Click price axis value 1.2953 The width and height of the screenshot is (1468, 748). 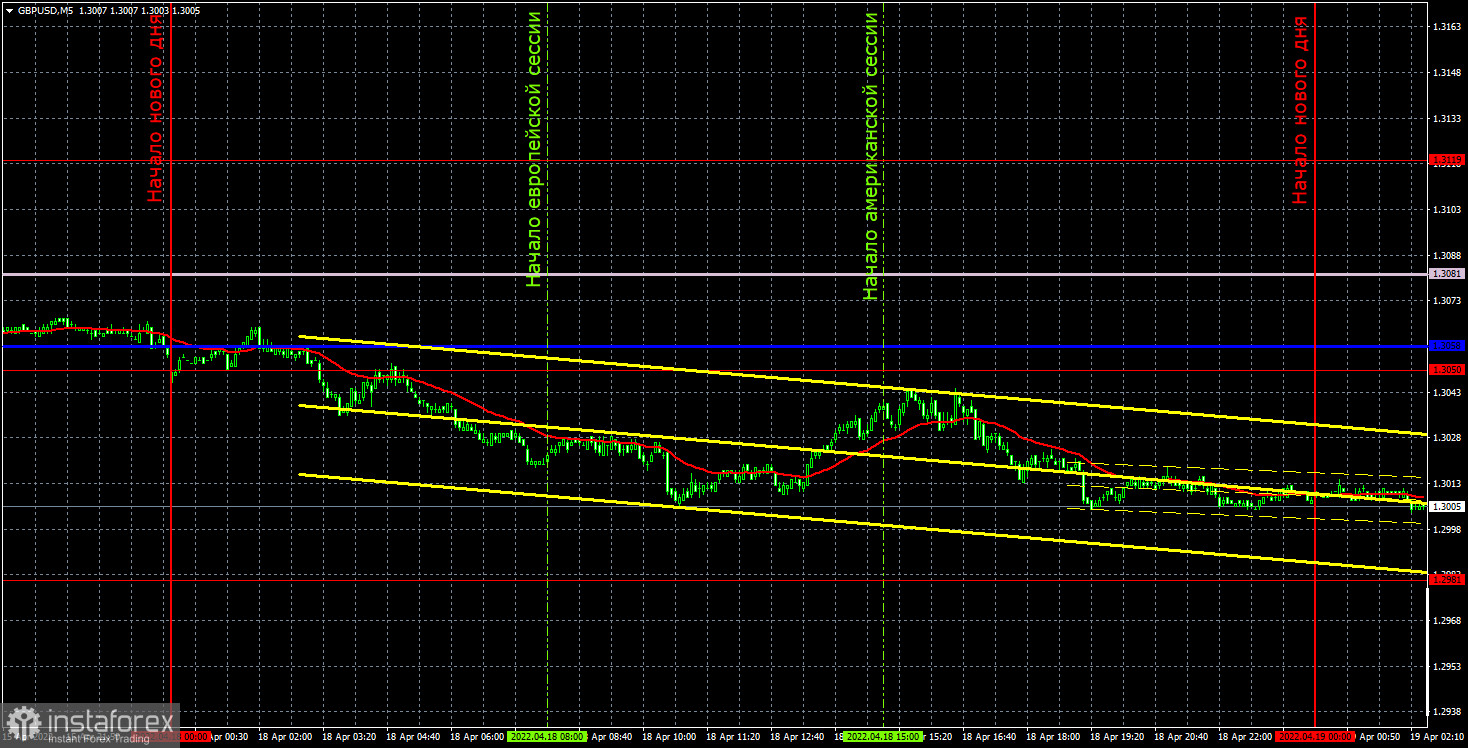pyautogui.click(x=1447, y=666)
